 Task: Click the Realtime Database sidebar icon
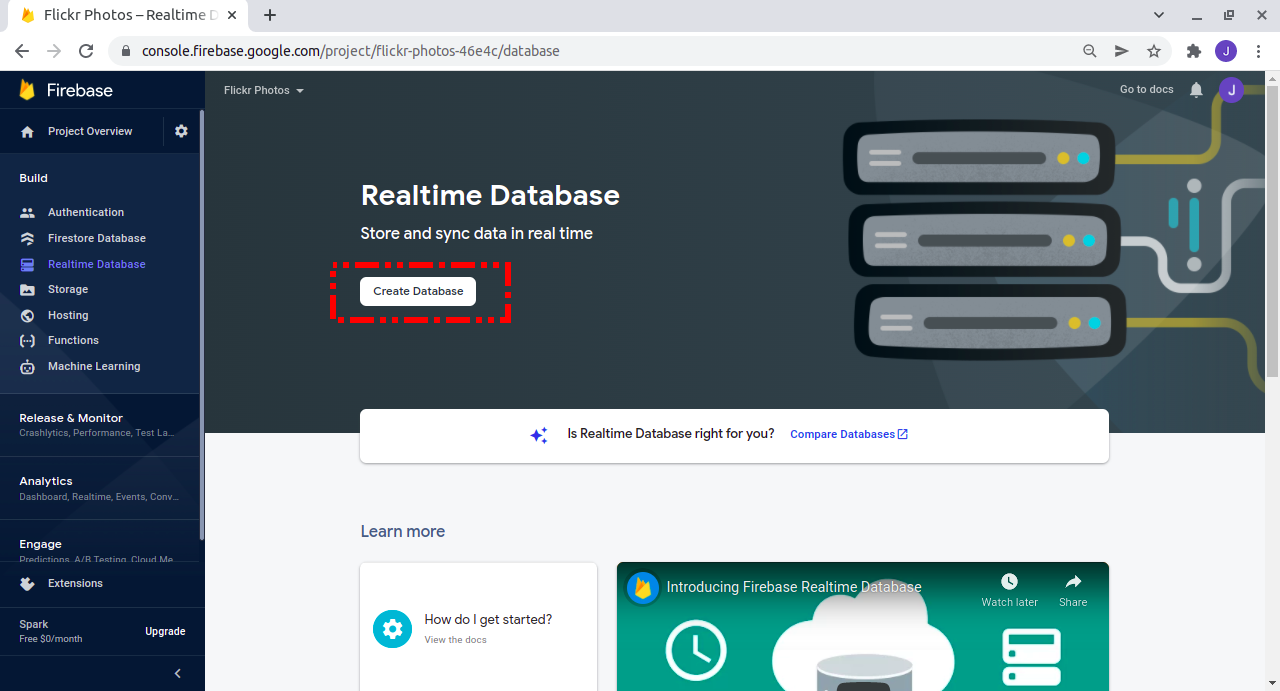tap(28, 264)
